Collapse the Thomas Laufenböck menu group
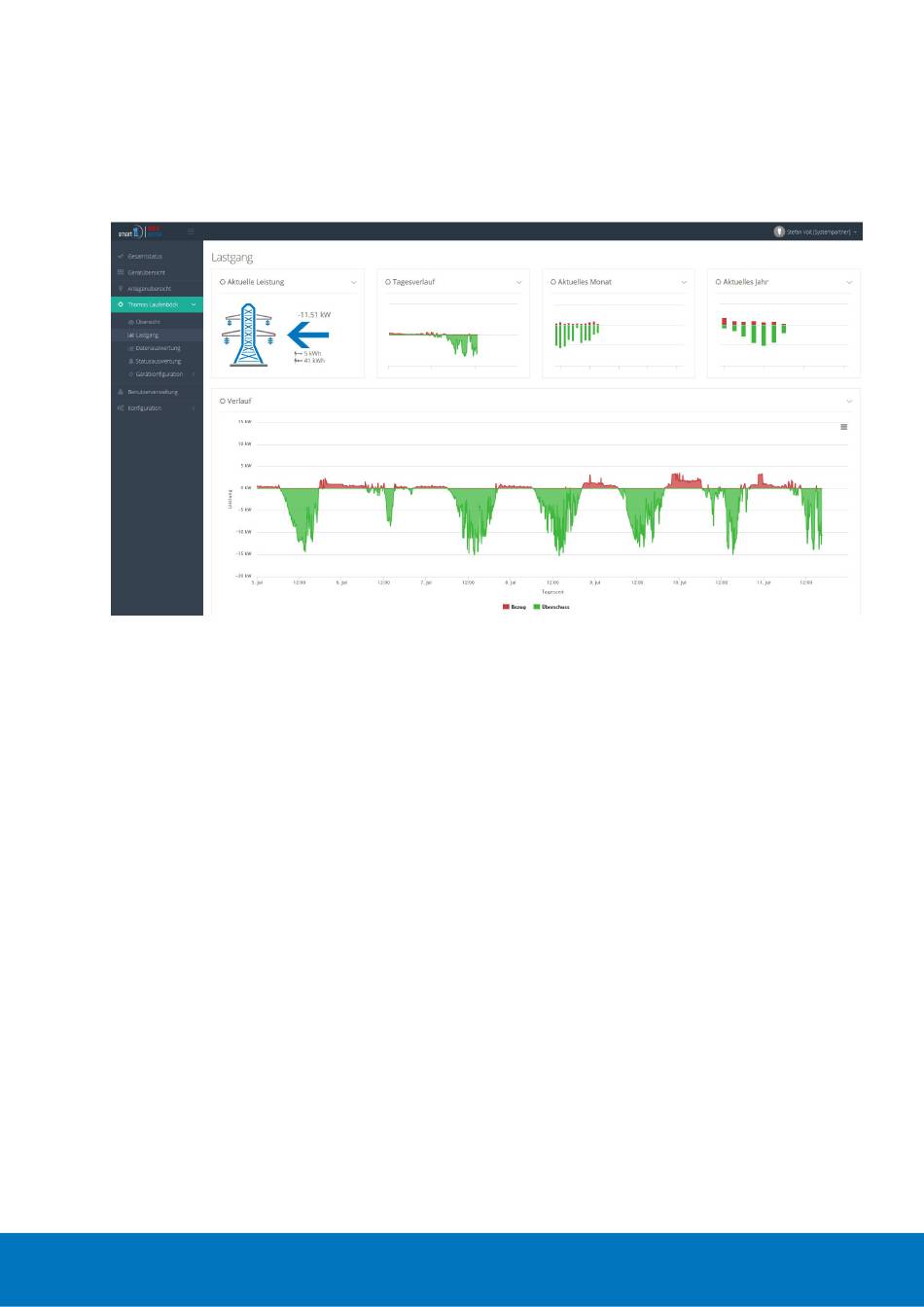Image resolution: width=924 pixels, height=1307 pixels. (157, 304)
